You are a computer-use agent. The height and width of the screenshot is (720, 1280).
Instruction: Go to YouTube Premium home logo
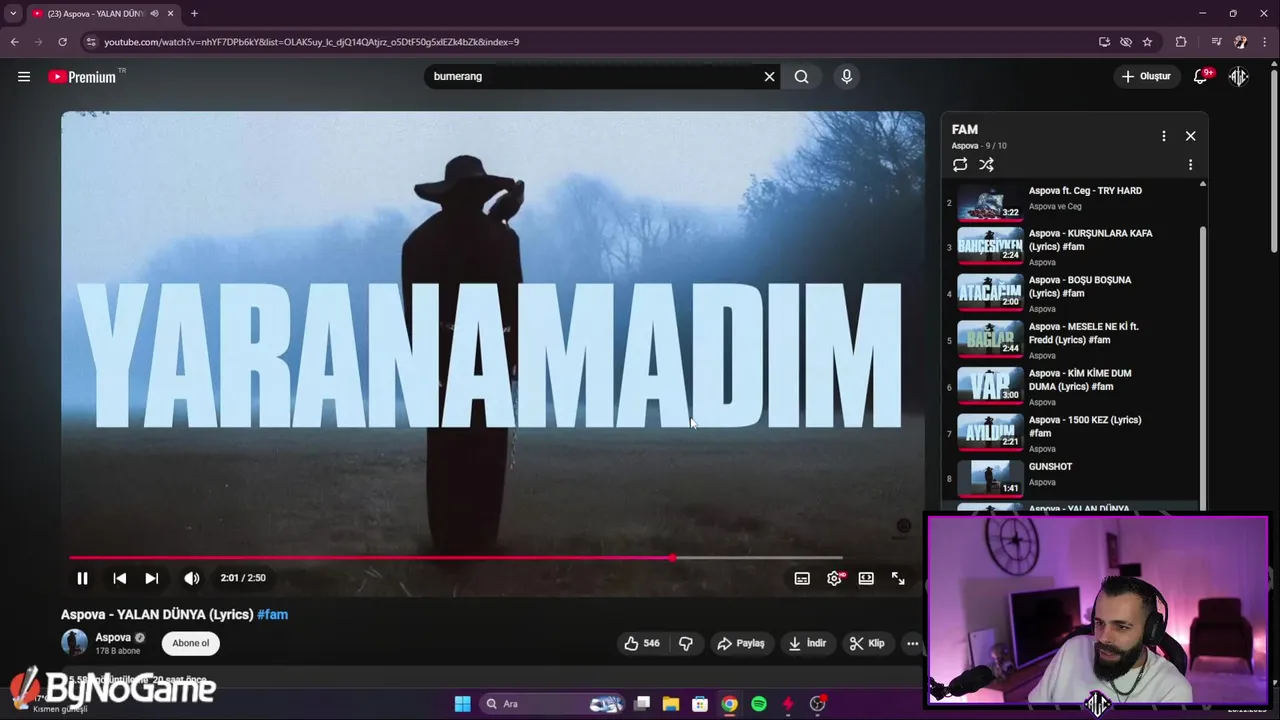82,77
